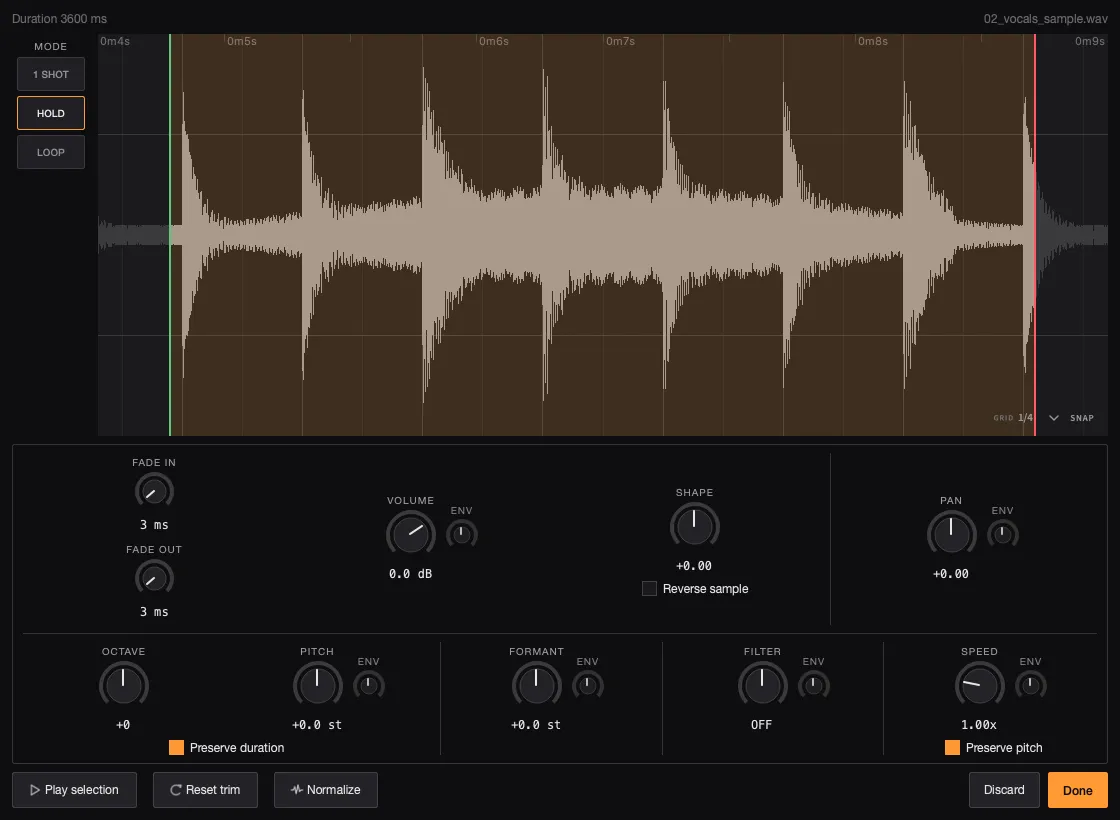The image size is (1120, 820).
Task: Enable the Reverse sample checkbox
Action: 649,589
